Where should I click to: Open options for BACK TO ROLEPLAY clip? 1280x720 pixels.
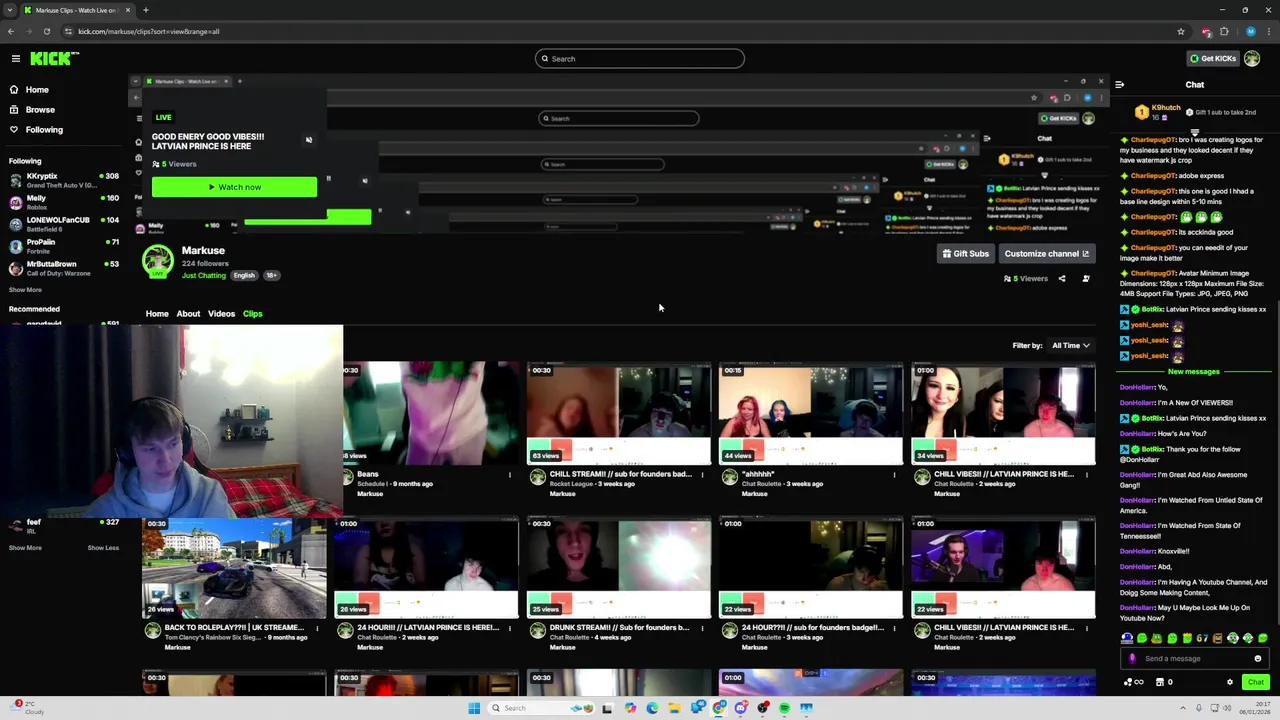tap(318, 629)
